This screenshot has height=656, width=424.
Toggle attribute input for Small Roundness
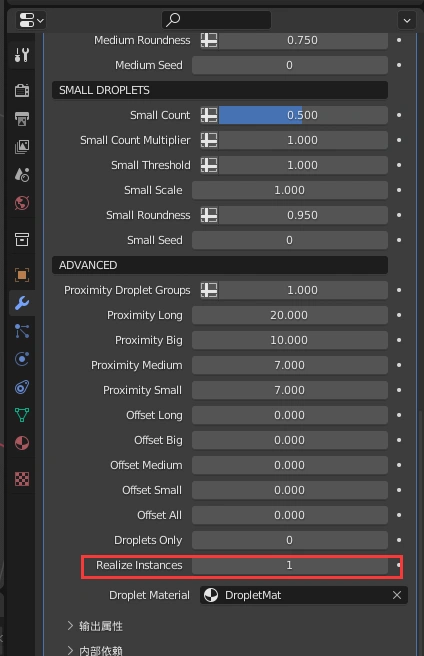(x=209, y=215)
